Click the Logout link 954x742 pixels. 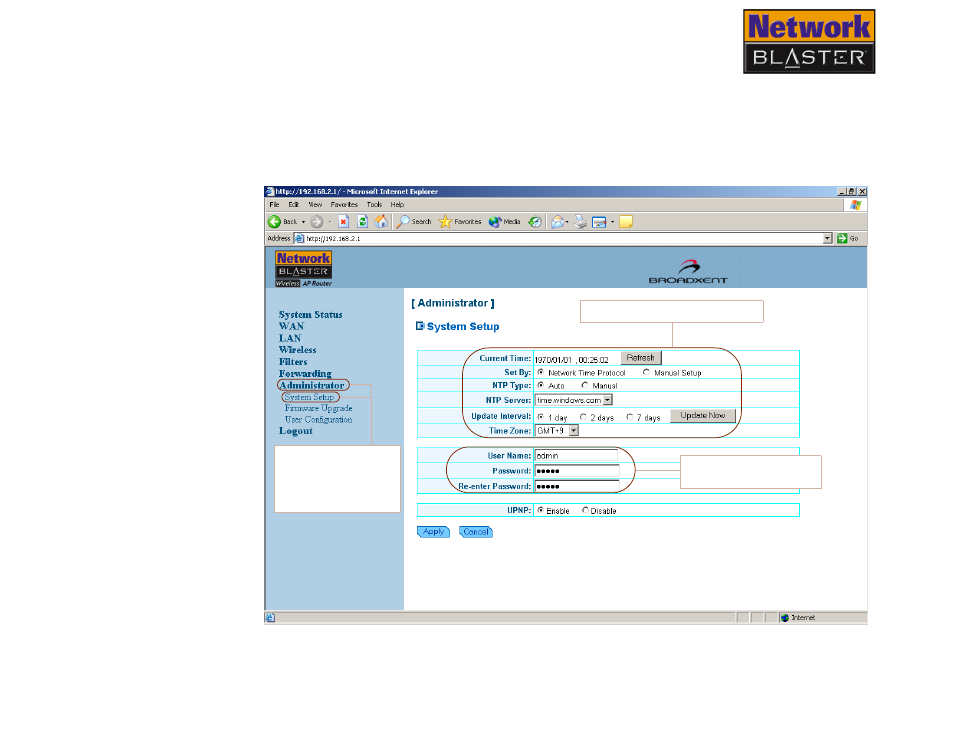(x=296, y=431)
